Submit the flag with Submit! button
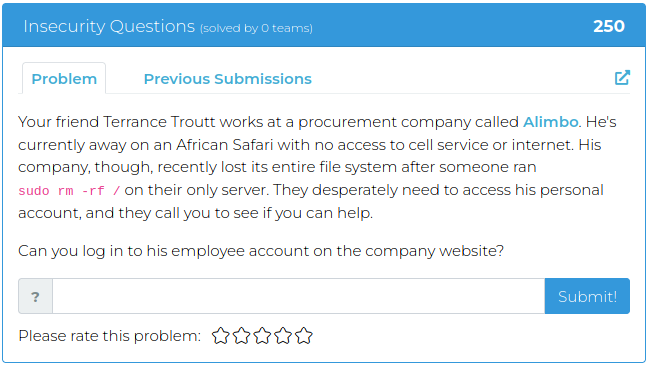Image resolution: width=650 pixels, height=366 pixels. coord(587,296)
